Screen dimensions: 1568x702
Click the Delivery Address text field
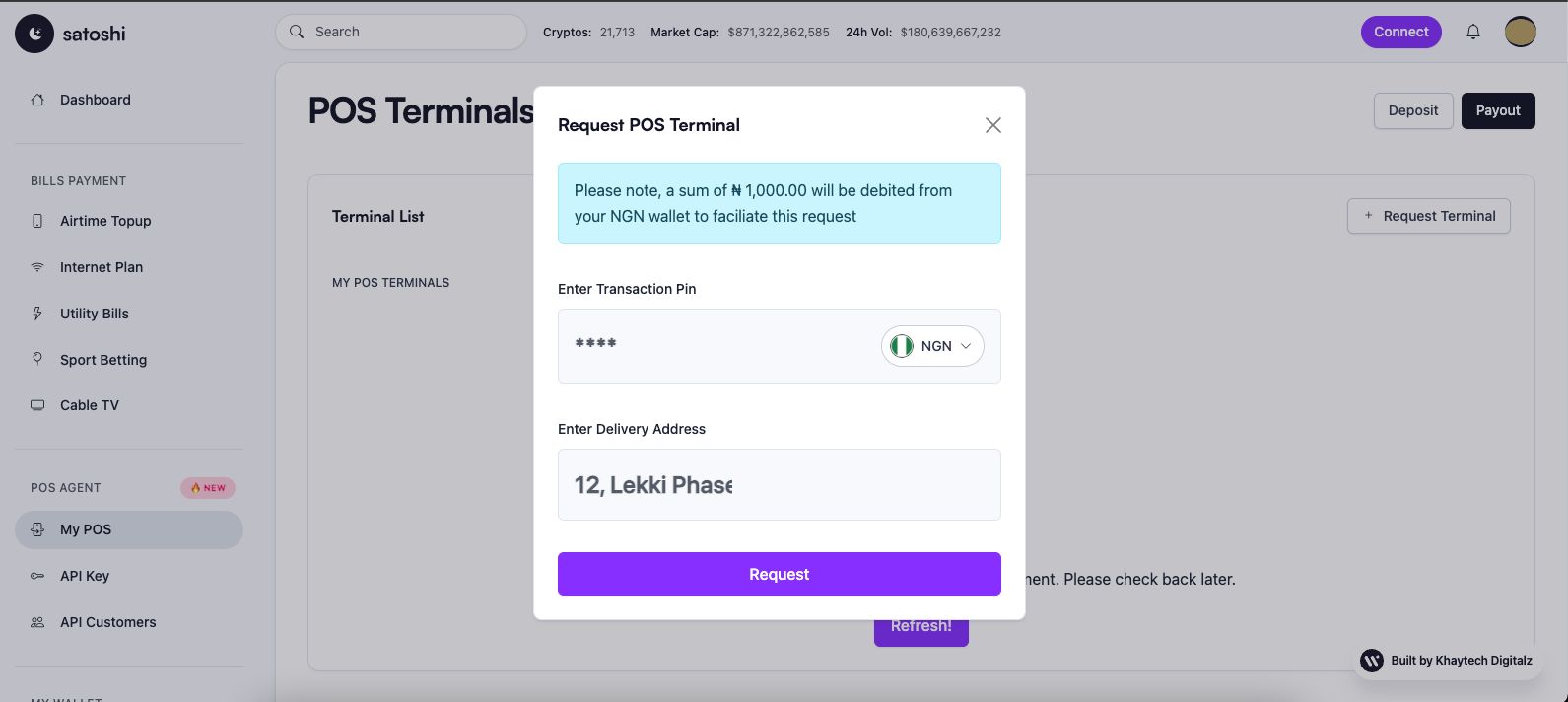779,485
